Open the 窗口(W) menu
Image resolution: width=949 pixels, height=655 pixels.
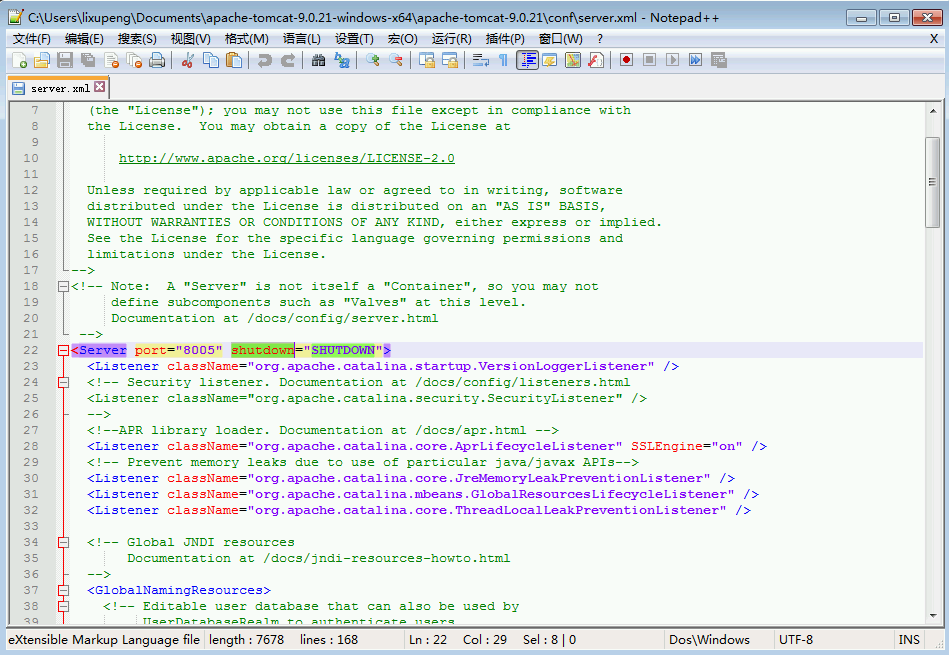(560, 39)
